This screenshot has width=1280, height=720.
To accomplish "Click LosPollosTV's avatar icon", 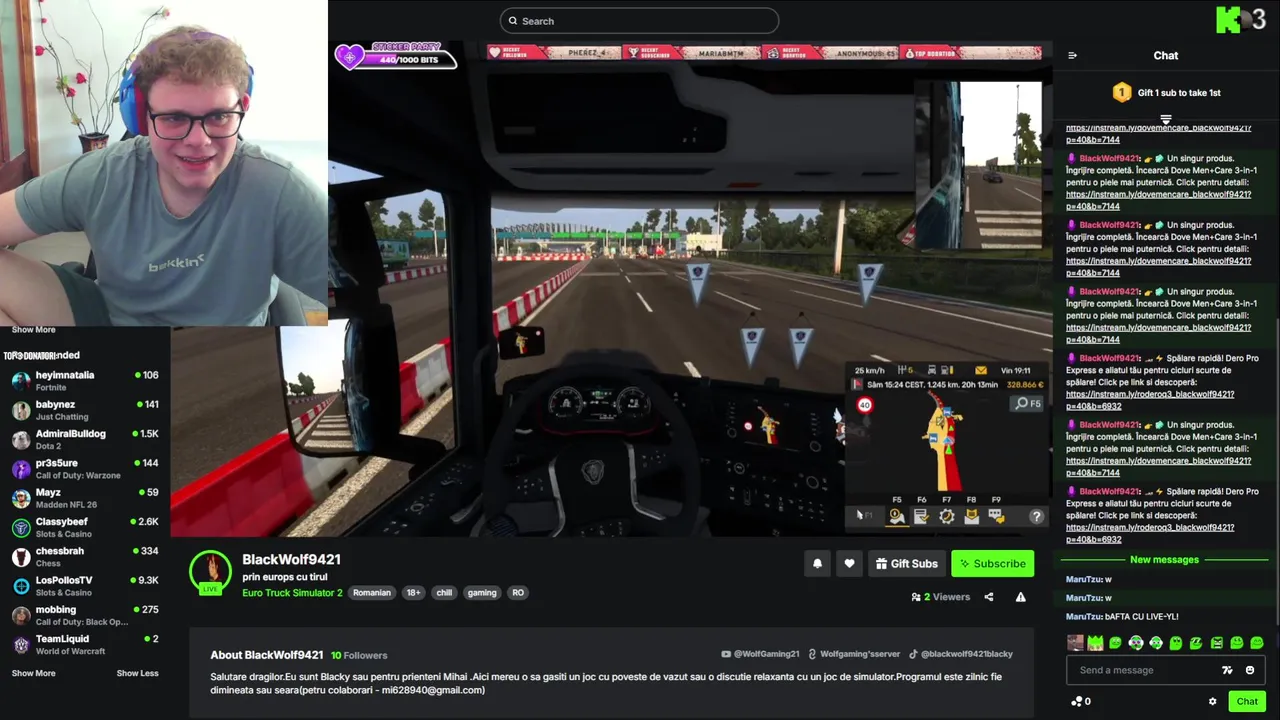I will tap(21, 586).
